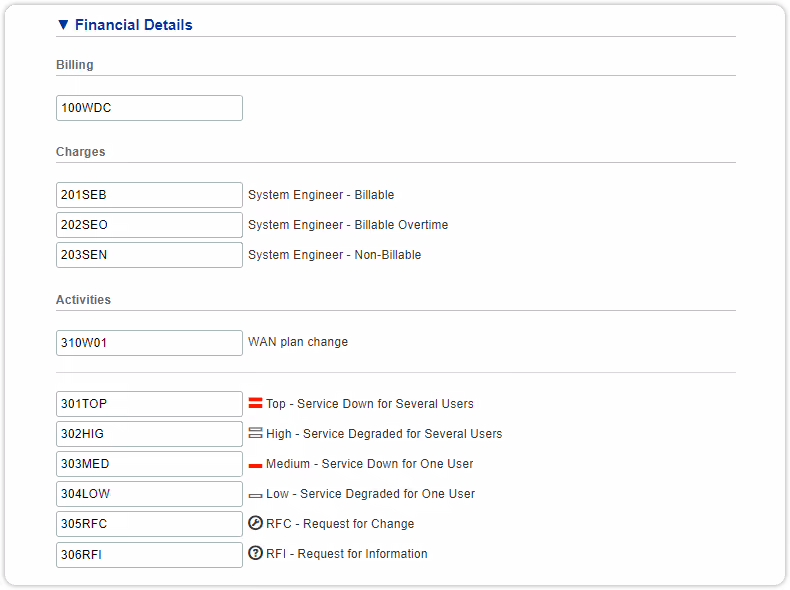
Task: Click the RFC wrench circle icon
Action: tap(255, 523)
